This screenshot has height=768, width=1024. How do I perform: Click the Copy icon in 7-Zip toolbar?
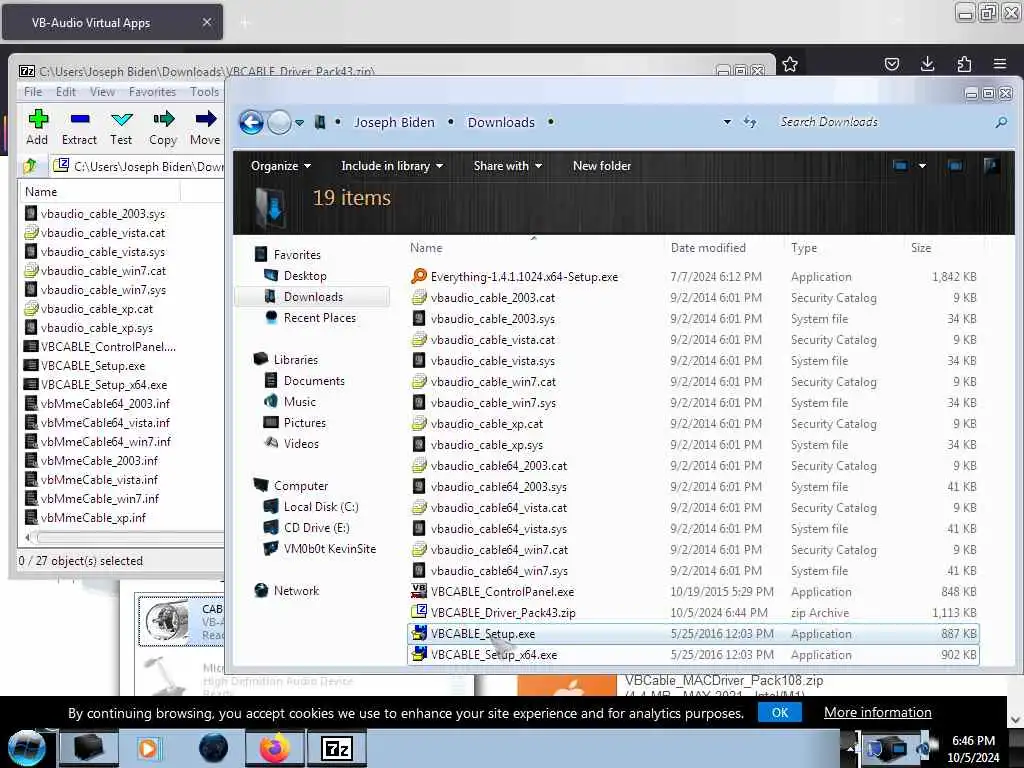click(163, 119)
